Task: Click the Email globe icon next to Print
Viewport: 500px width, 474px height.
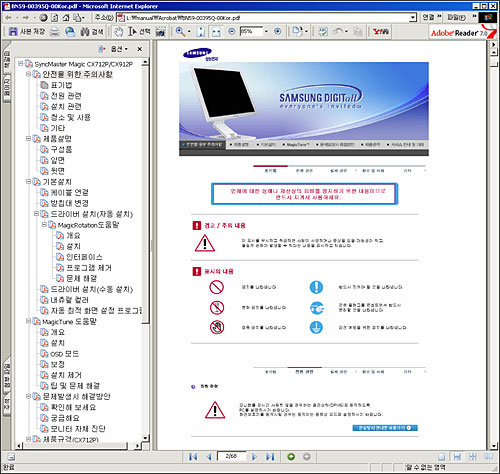Action: coord(70,32)
